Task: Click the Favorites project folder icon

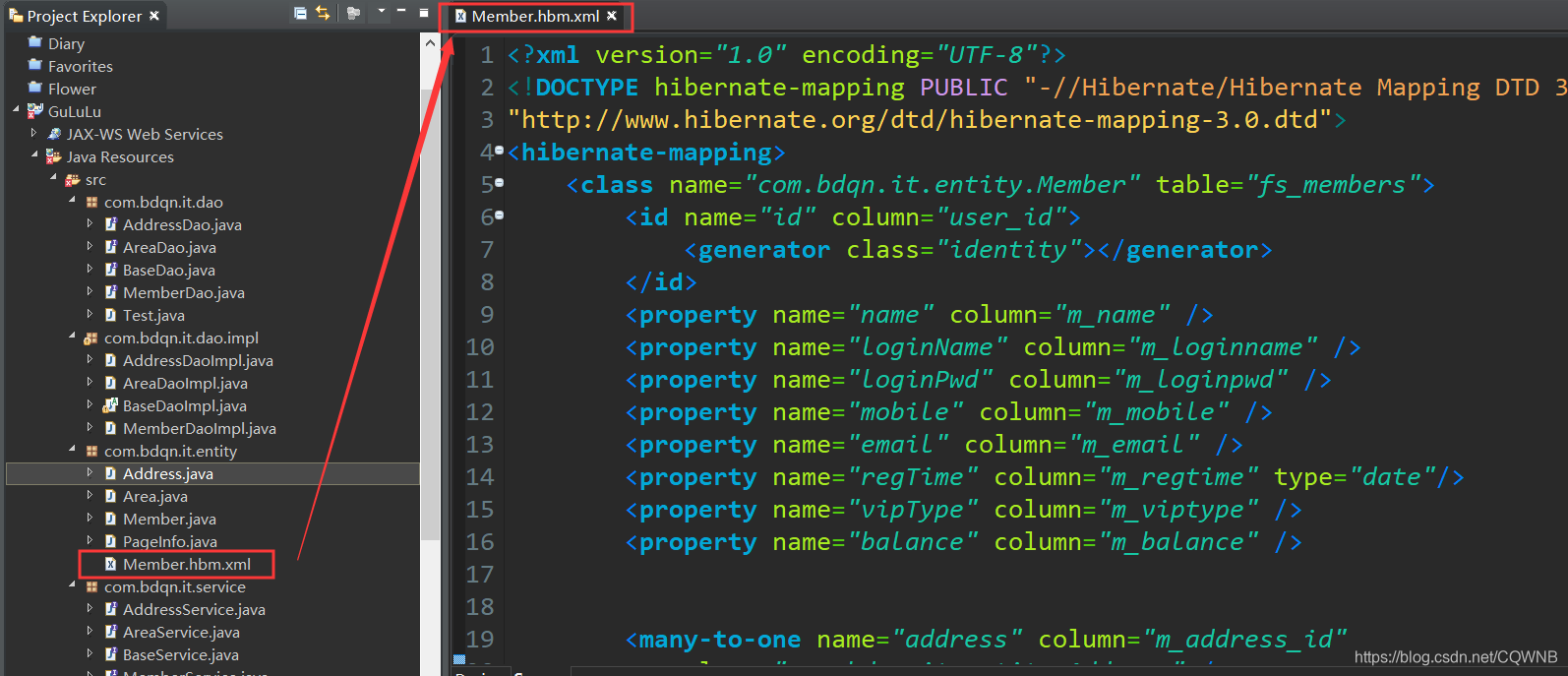Action: click(x=35, y=65)
